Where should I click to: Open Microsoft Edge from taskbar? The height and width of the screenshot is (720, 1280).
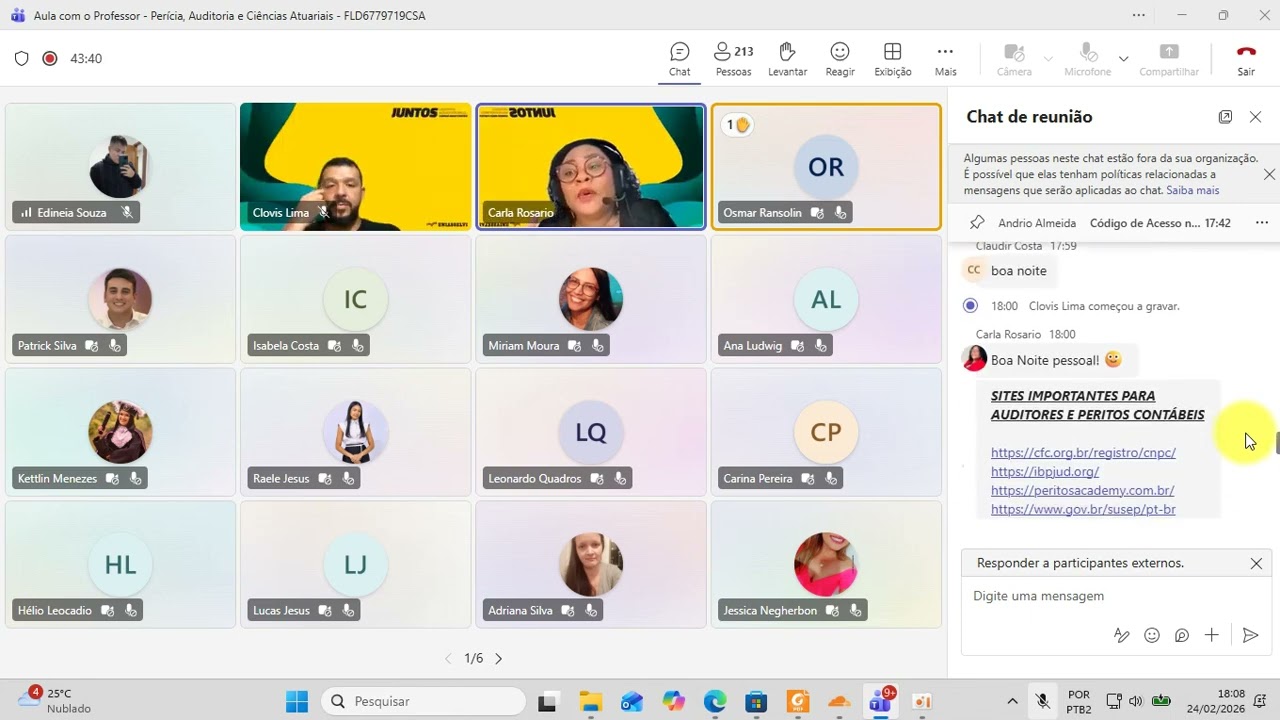715,701
